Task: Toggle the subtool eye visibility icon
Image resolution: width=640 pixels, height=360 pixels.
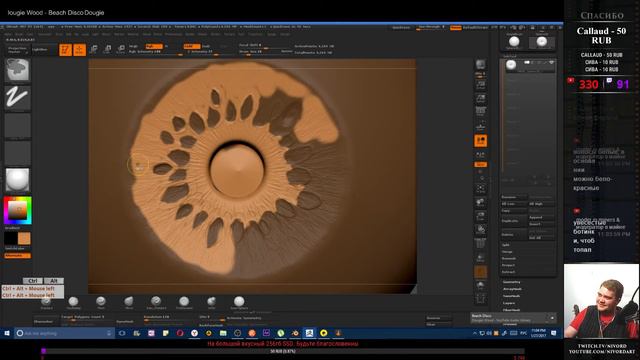Action: coord(551,63)
